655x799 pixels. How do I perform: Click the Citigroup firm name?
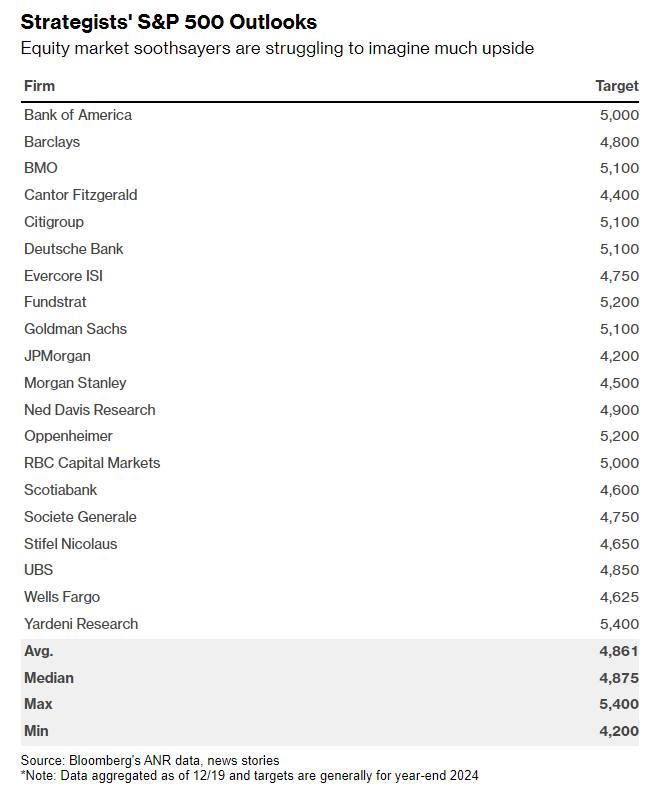(54, 222)
